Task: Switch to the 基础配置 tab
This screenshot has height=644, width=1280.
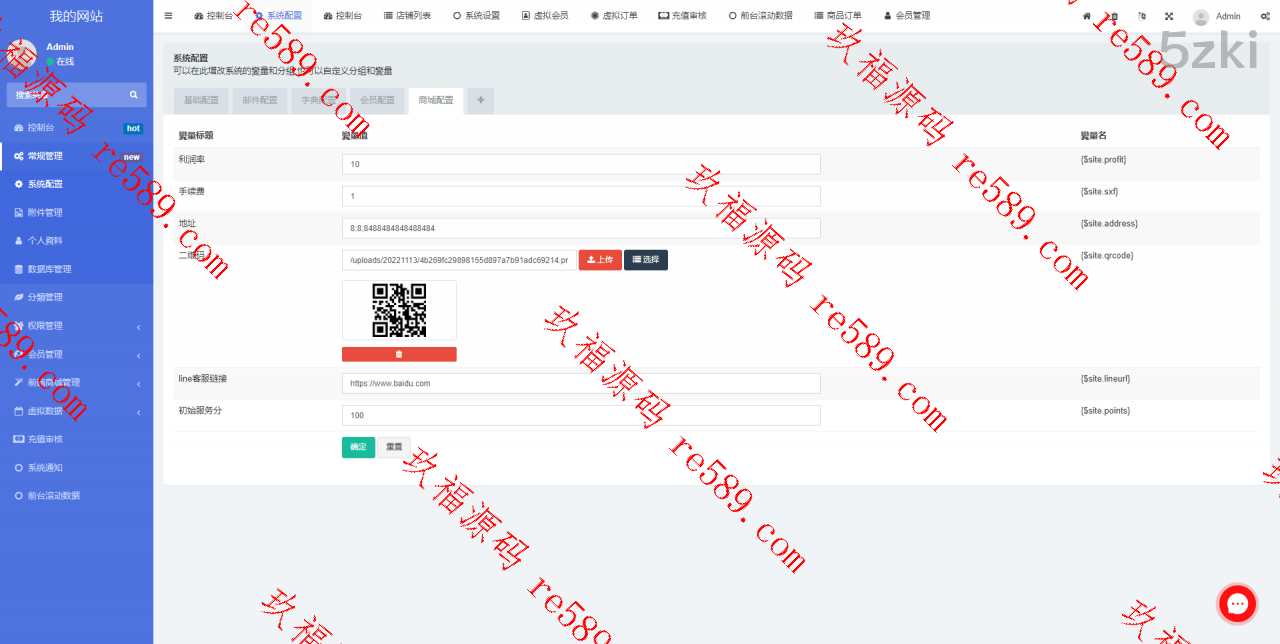Action: [x=200, y=100]
